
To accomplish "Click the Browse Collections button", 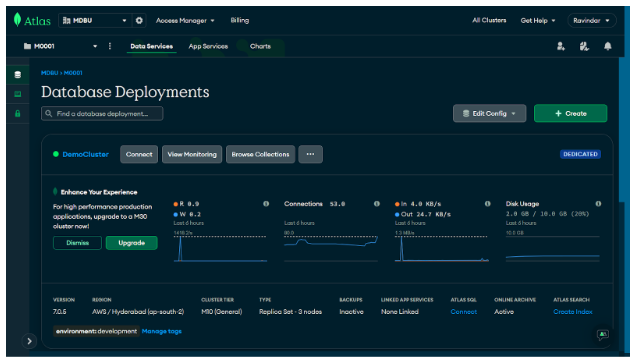I will (x=260, y=154).
